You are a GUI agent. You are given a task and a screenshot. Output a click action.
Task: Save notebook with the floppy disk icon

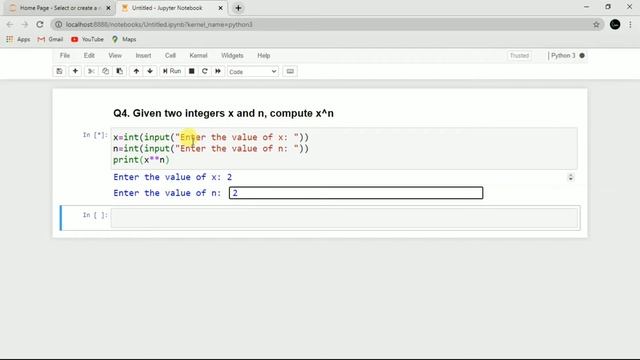tap(59, 71)
